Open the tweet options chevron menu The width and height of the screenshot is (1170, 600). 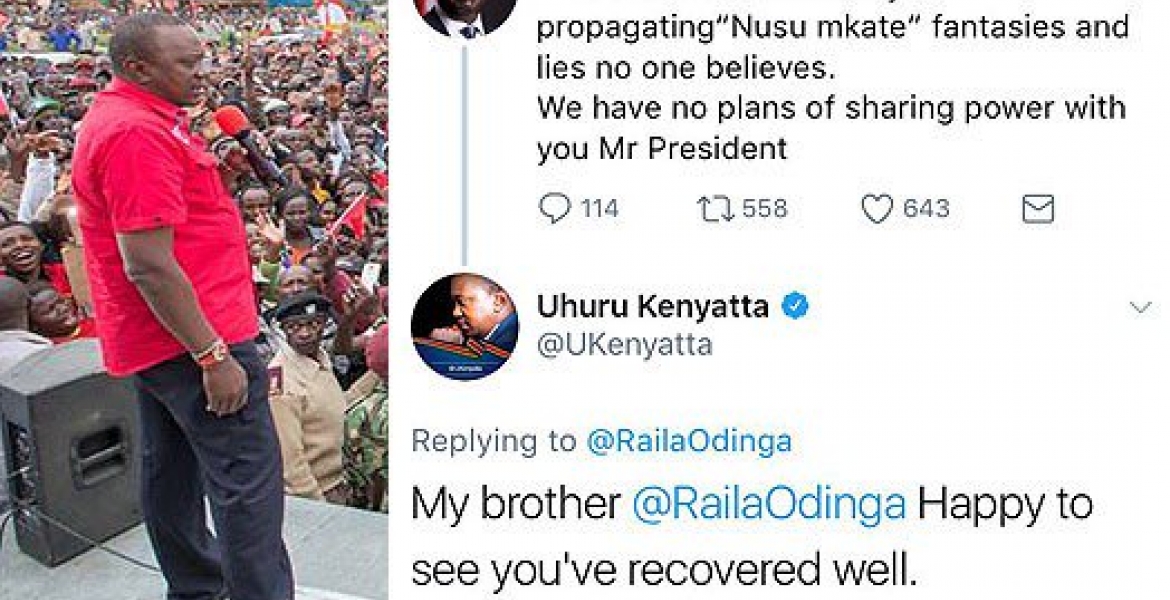coord(1140,307)
